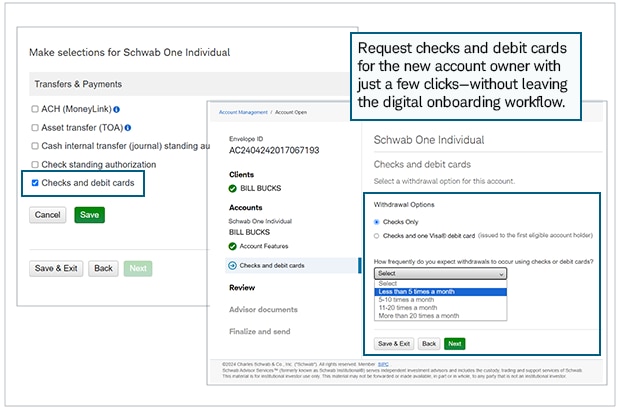Click Back under Withdrawal Options
The height and width of the screenshot is (410, 620).
click(x=429, y=344)
